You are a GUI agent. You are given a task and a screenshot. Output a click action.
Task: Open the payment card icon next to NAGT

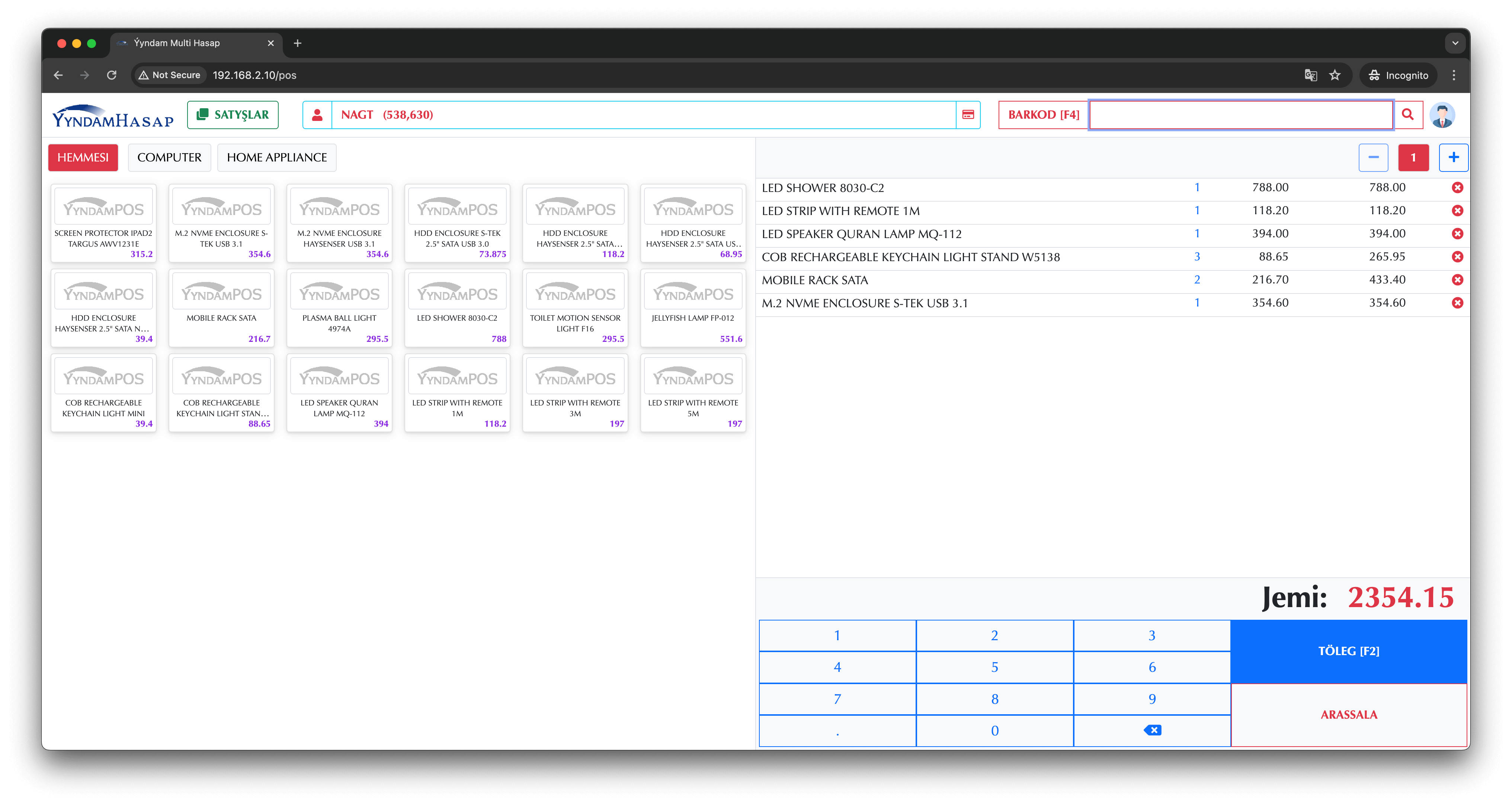[968, 115]
